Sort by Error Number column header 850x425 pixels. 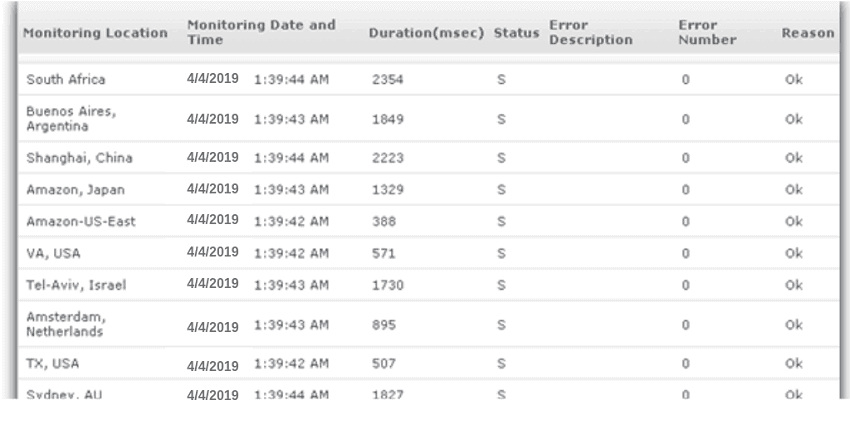[707, 33]
